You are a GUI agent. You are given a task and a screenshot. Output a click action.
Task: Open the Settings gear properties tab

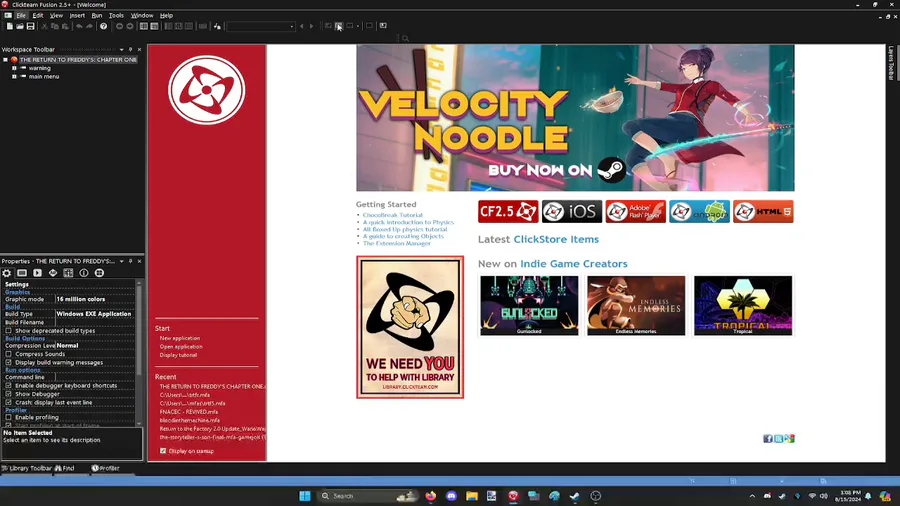[6, 273]
